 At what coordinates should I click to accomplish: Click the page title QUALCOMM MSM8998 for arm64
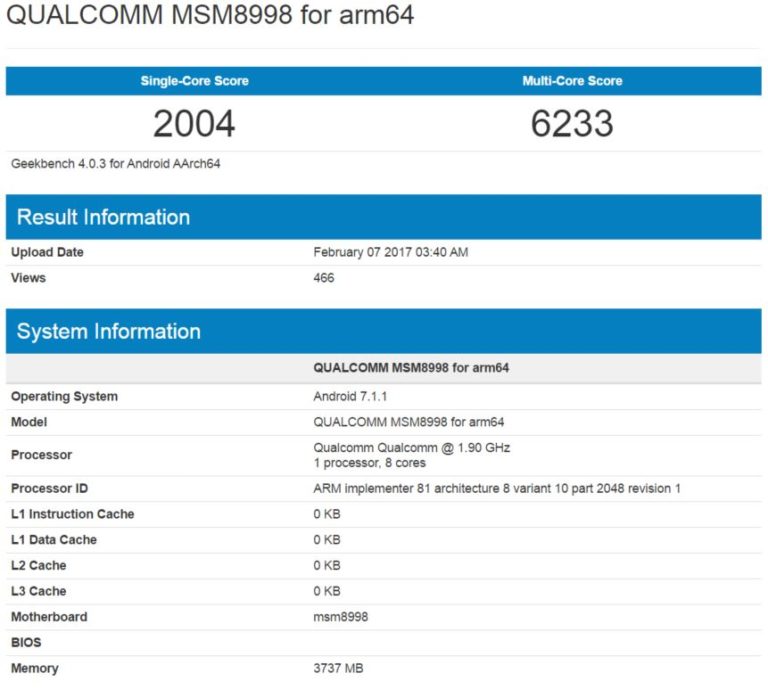pos(210,14)
